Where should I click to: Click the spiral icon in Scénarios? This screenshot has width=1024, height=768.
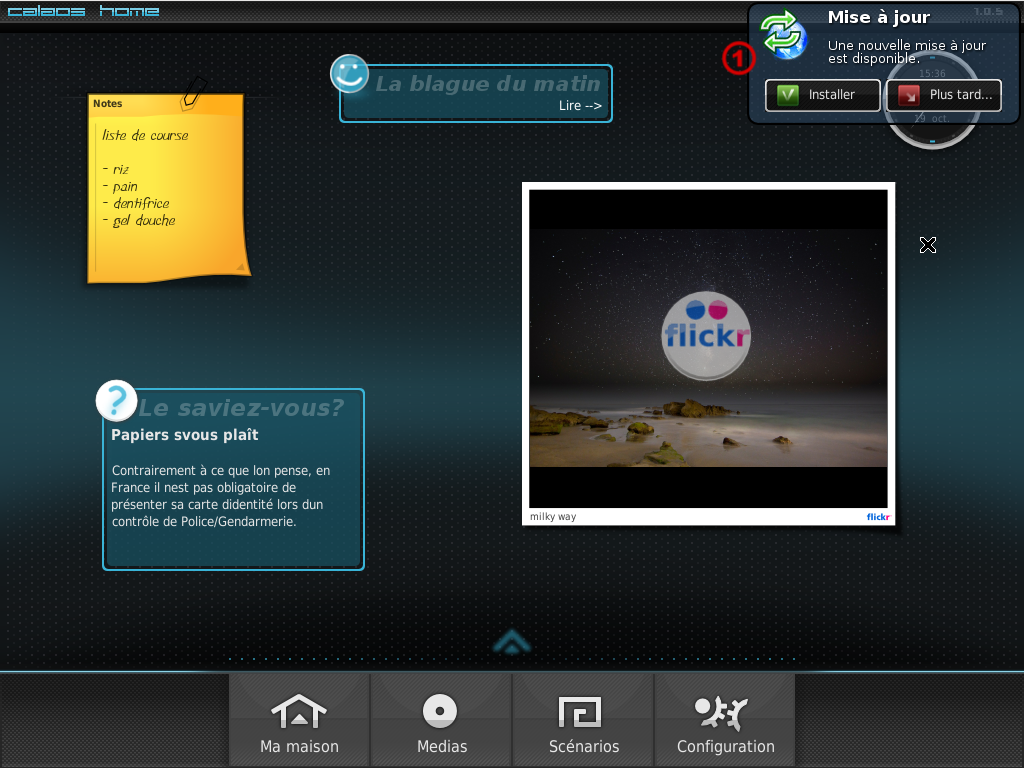[580, 712]
